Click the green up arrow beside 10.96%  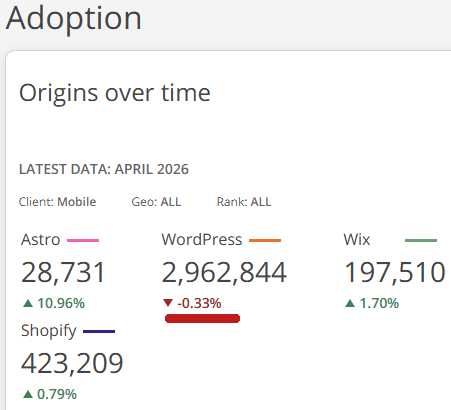[28, 303]
